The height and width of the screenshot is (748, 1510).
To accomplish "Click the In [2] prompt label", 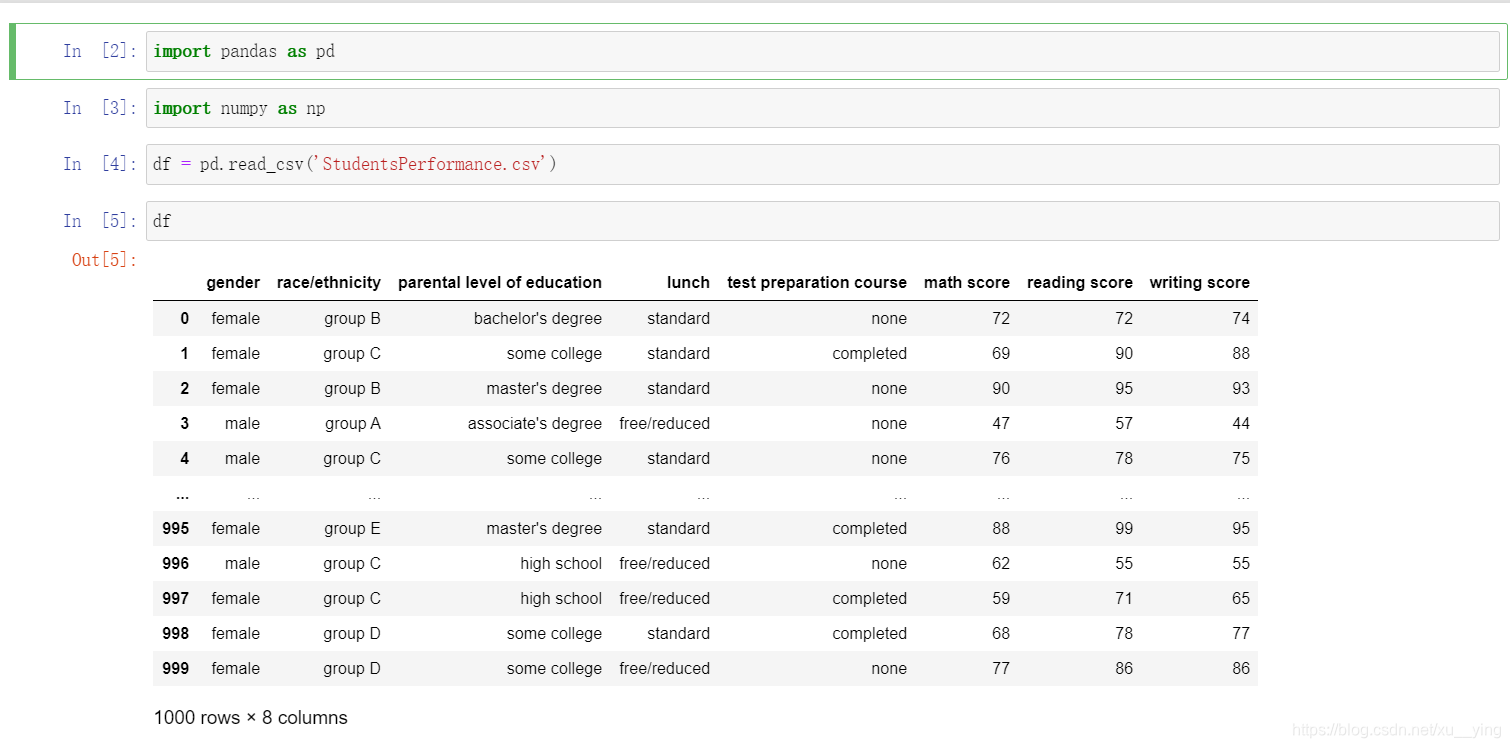I will [x=100, y=51].
